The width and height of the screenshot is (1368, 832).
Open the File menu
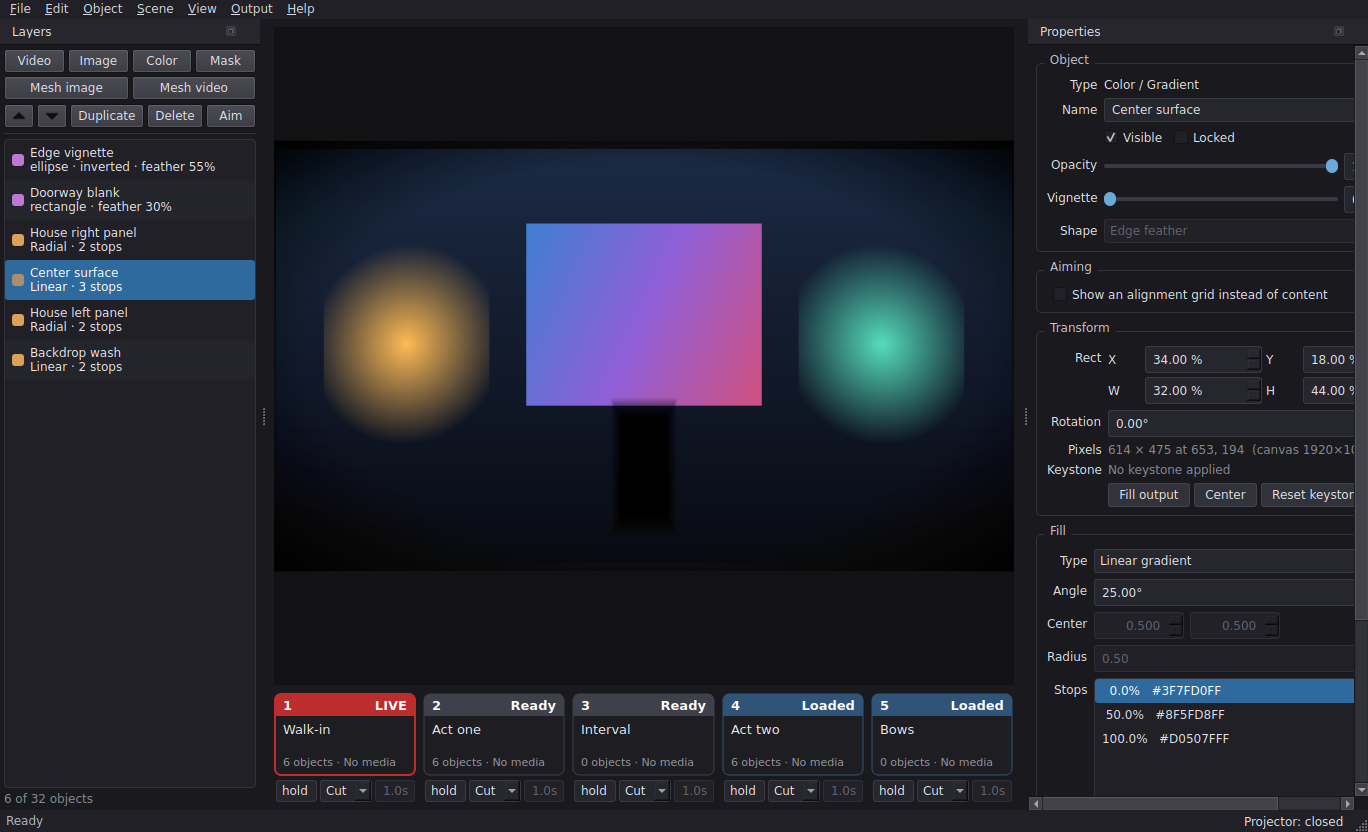pos(20,9)
